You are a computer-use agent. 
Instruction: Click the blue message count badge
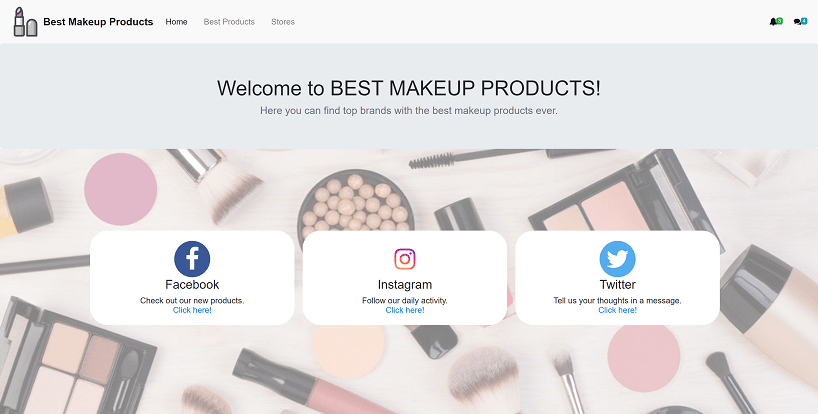pos(804,21)
